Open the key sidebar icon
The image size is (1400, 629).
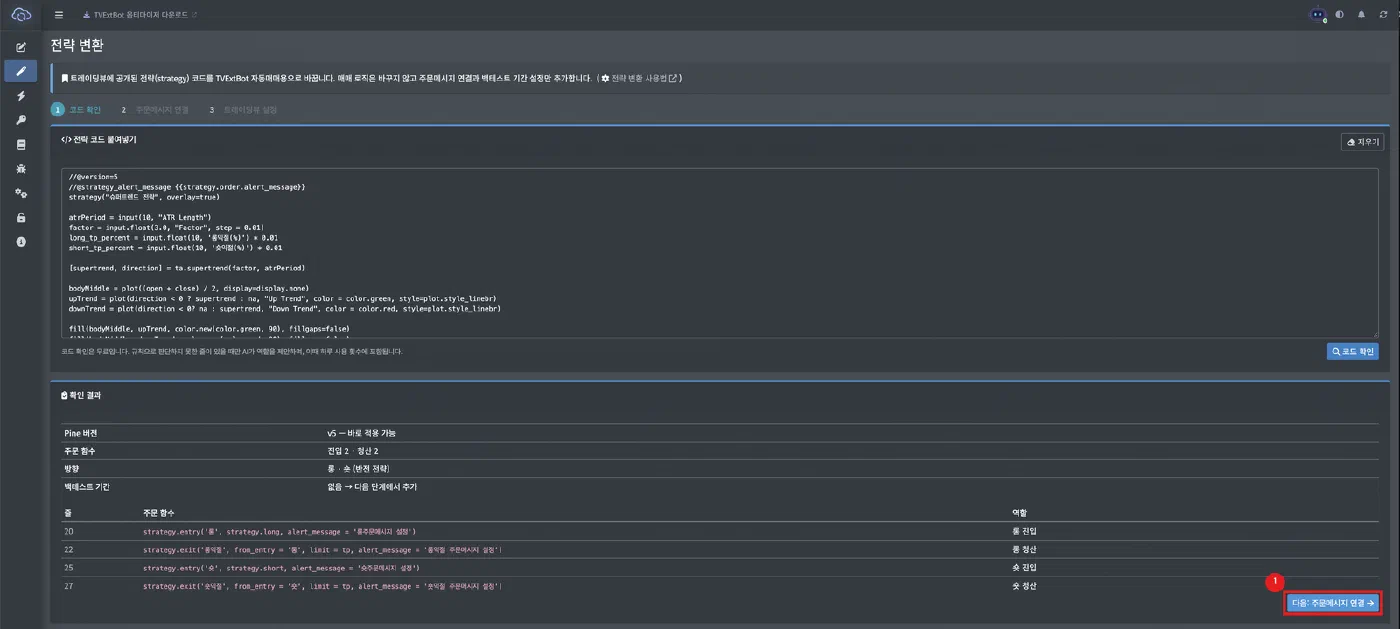(21, 120)
